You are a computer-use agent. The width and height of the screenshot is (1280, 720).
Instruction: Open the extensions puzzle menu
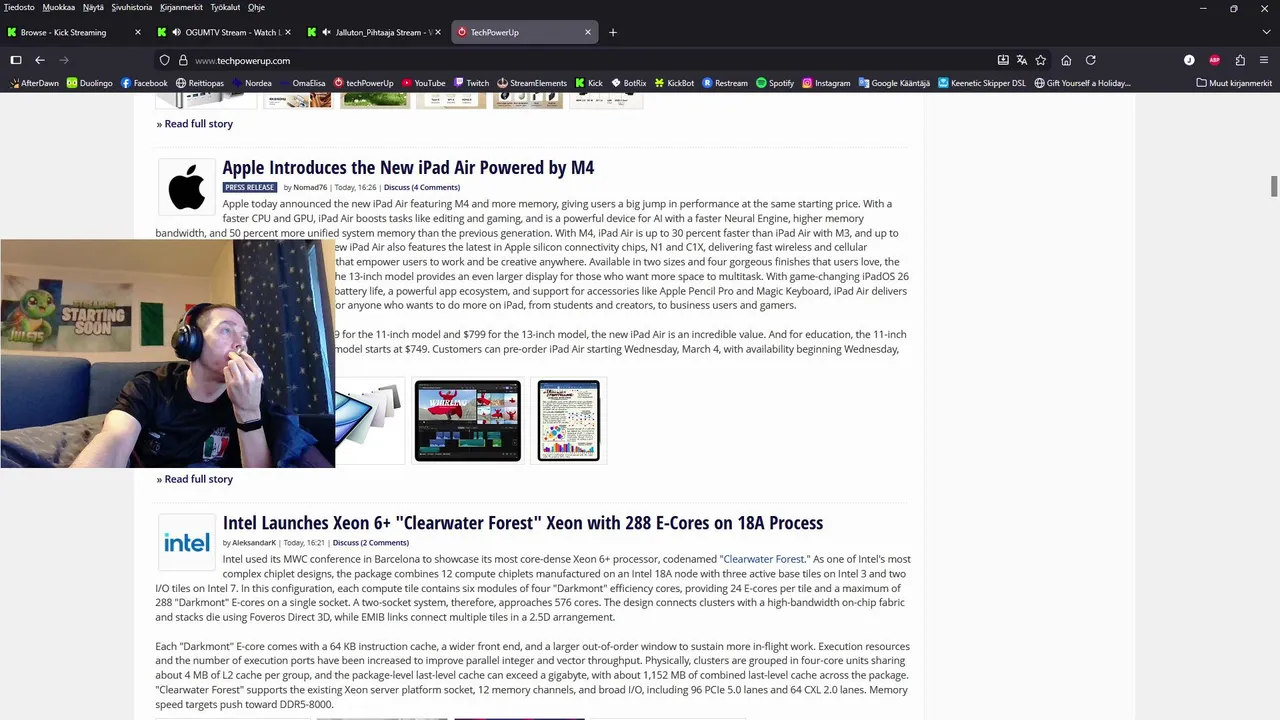click(x=1240, y=60)
